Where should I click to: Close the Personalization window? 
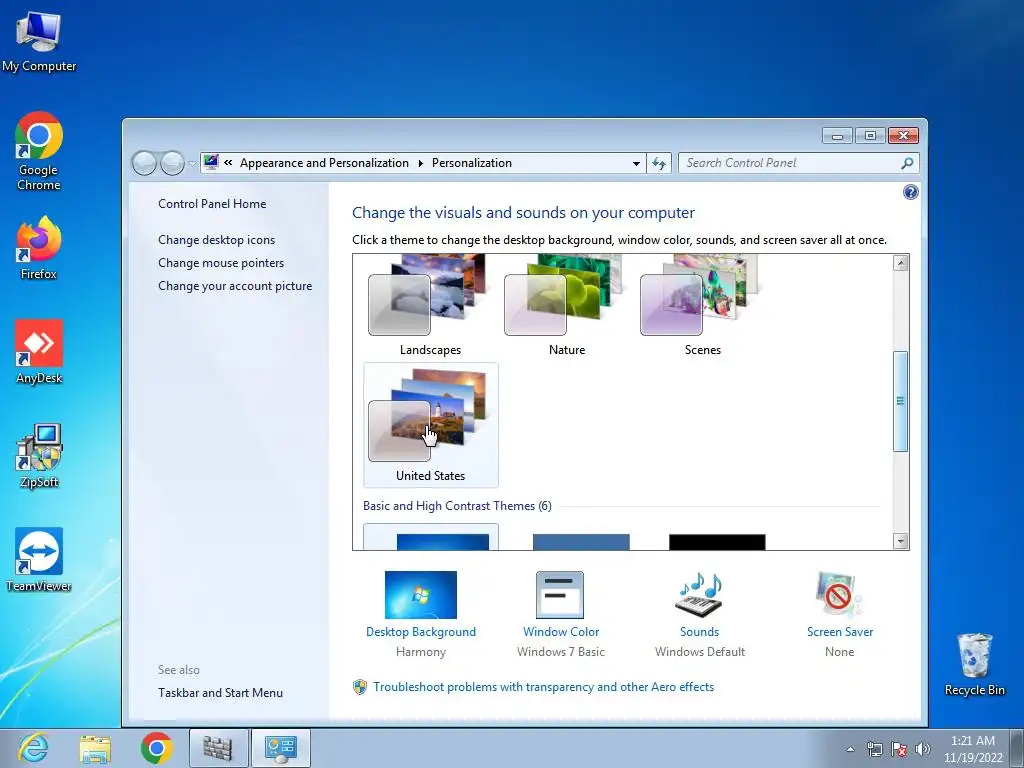(x=903, y=135)
